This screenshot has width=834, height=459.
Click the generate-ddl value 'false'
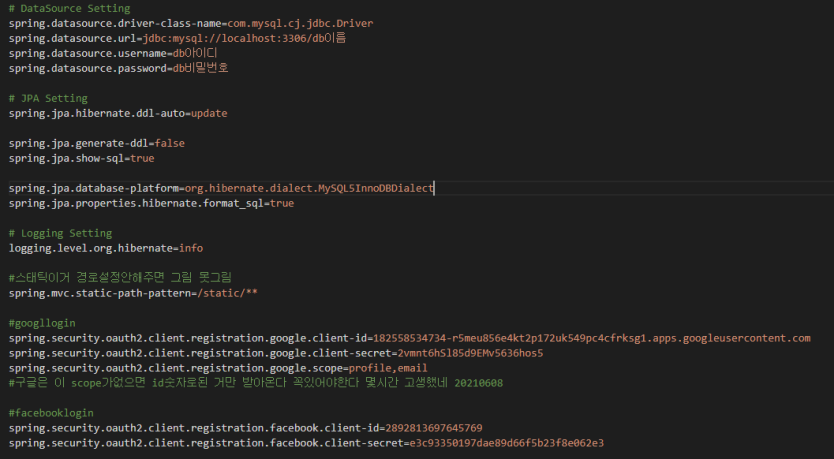(x=170, y=143)
